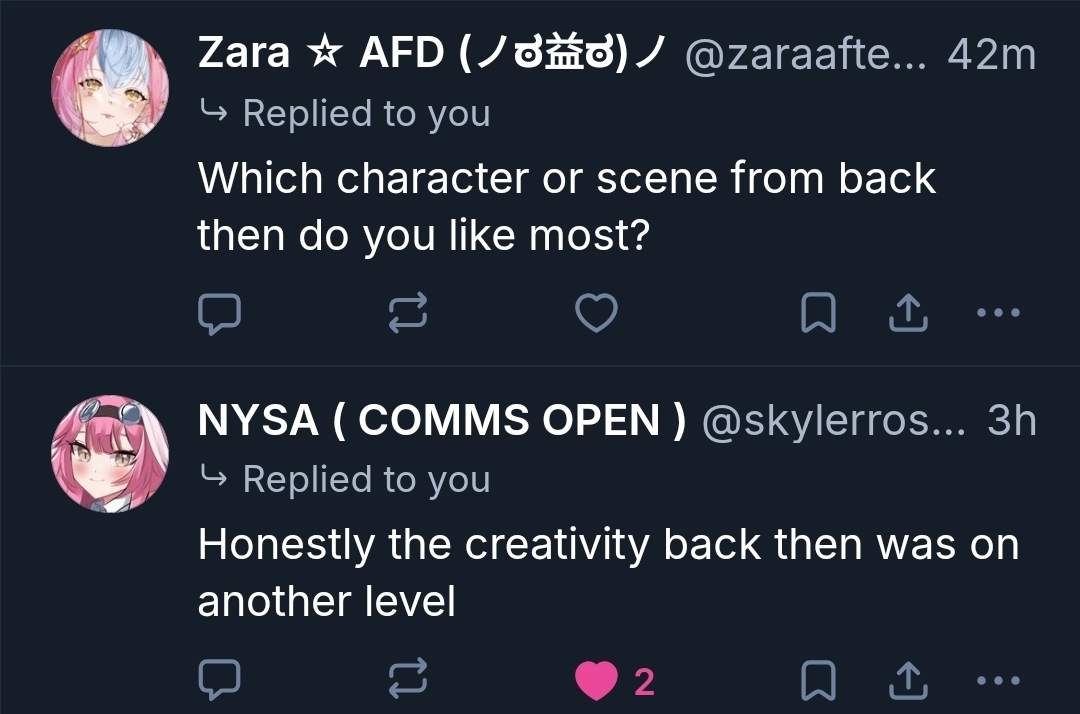1080x714 pixels.
Task: Open NYSA's profile avatar
Action: (x=110, y=453)
